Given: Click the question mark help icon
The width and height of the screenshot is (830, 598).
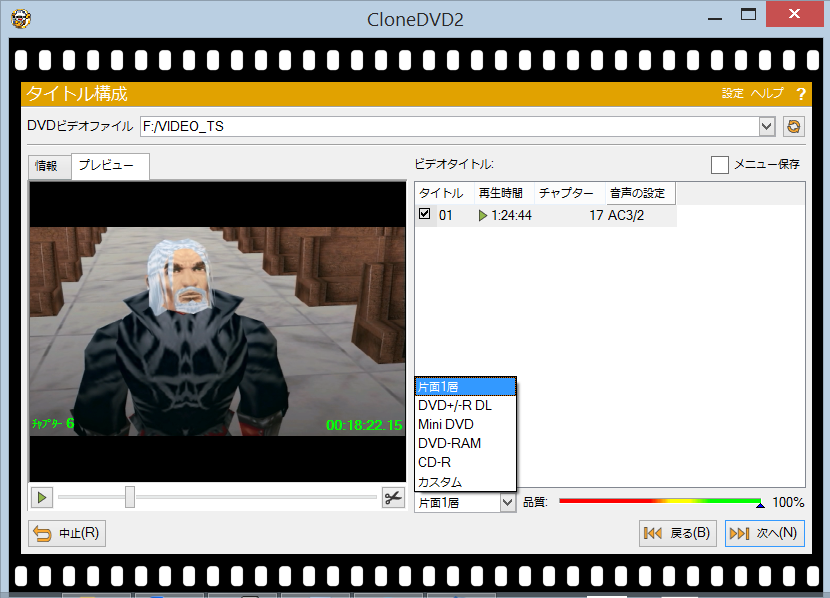Looking at the screenshot, I should point(801,94).
